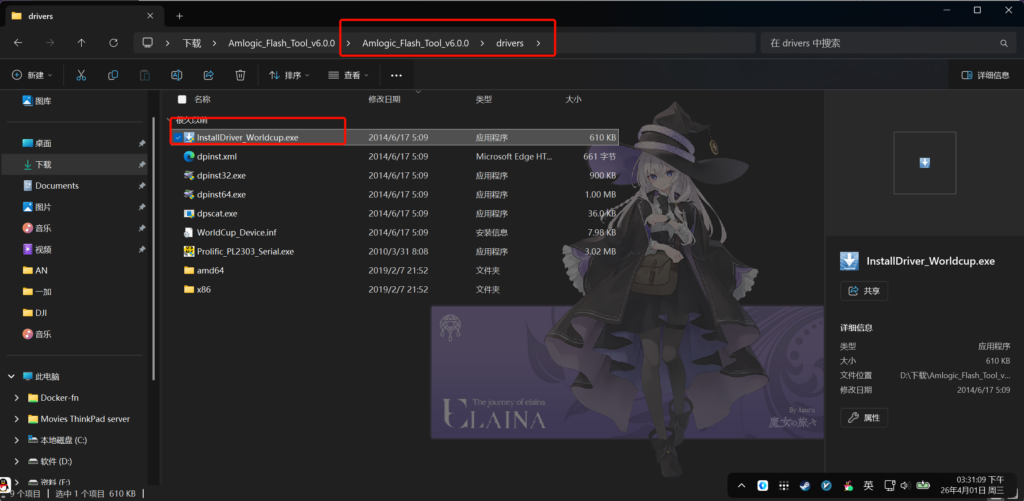Uncheck the InstallDriver_Worldcup.exe selection checkbox
The image size is (1024, 501).
(x=177, y=137)
